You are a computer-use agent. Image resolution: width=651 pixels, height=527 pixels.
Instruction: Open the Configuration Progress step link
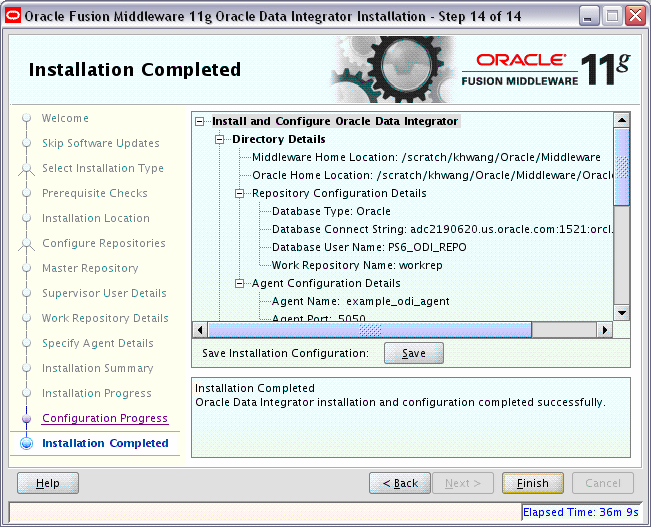coord(104,418)
